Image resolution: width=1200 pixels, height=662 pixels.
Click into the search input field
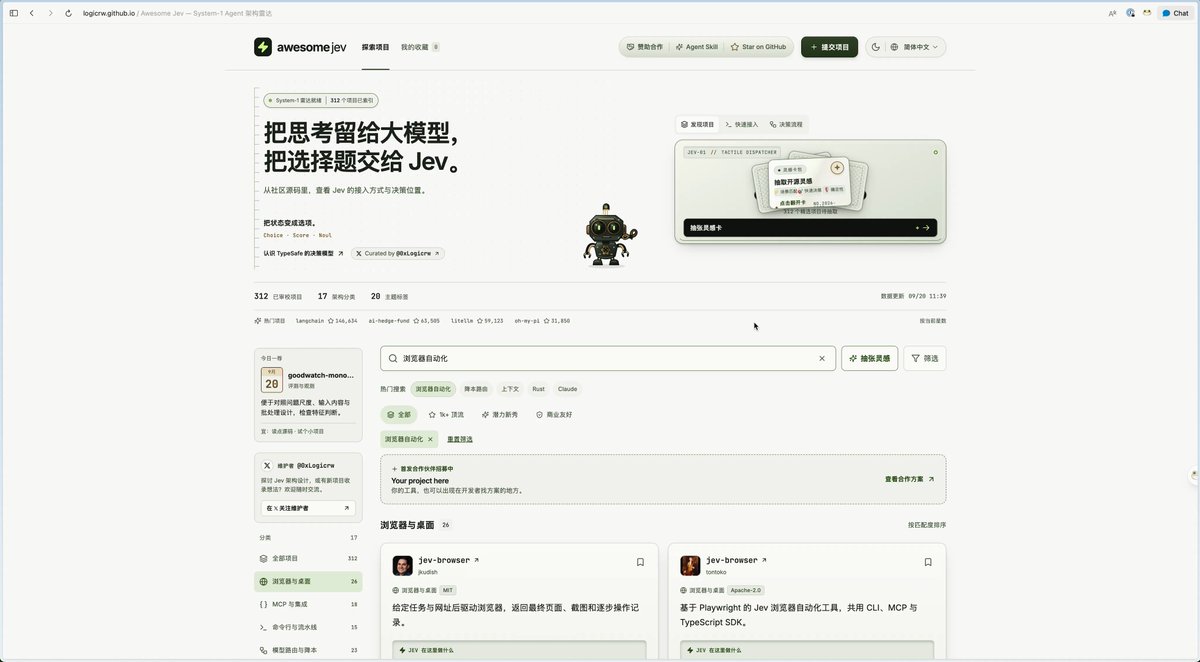[608, 358]
